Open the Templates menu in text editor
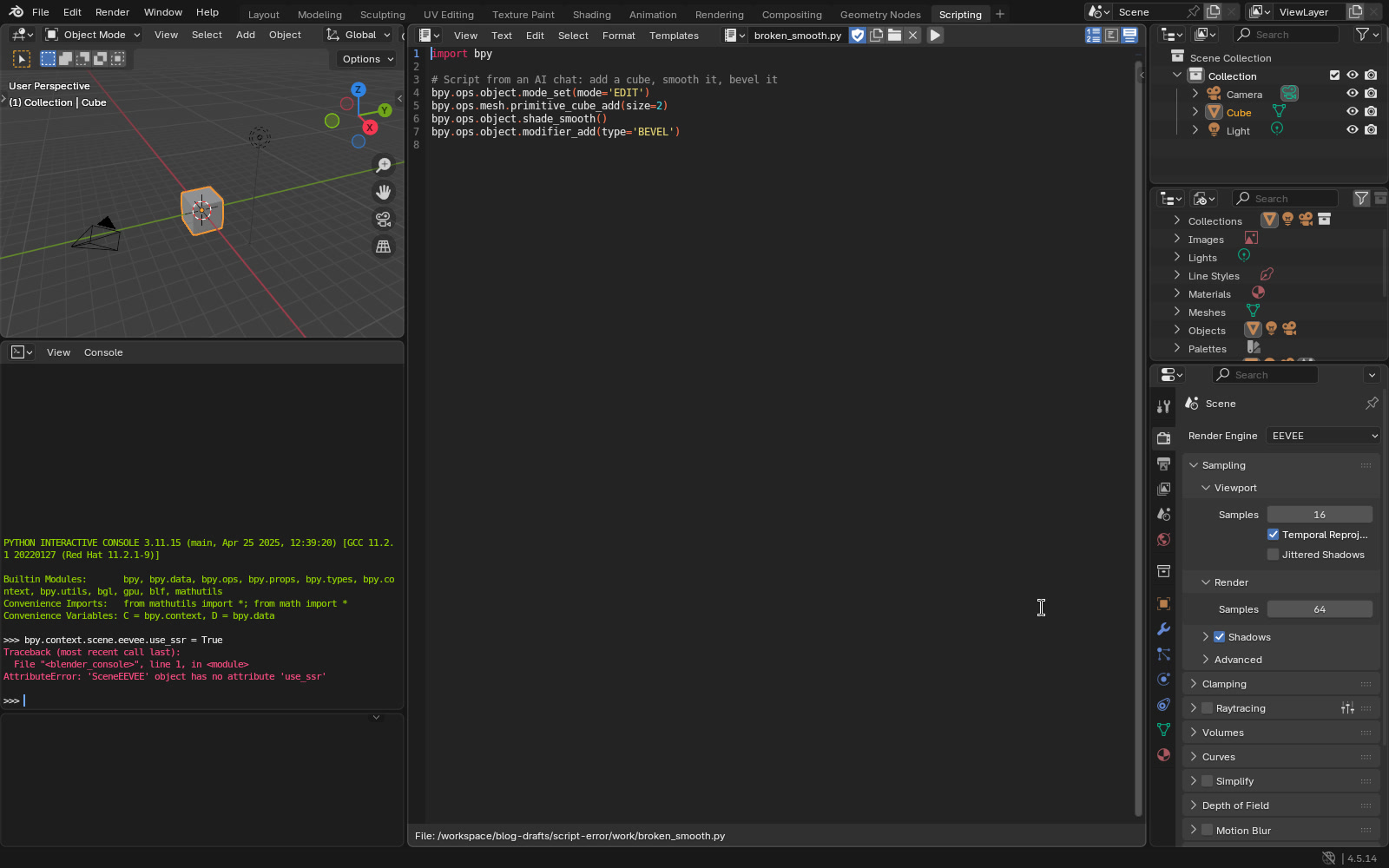The width and height of the screenshot is (1389, 868). tap(674, 36)
